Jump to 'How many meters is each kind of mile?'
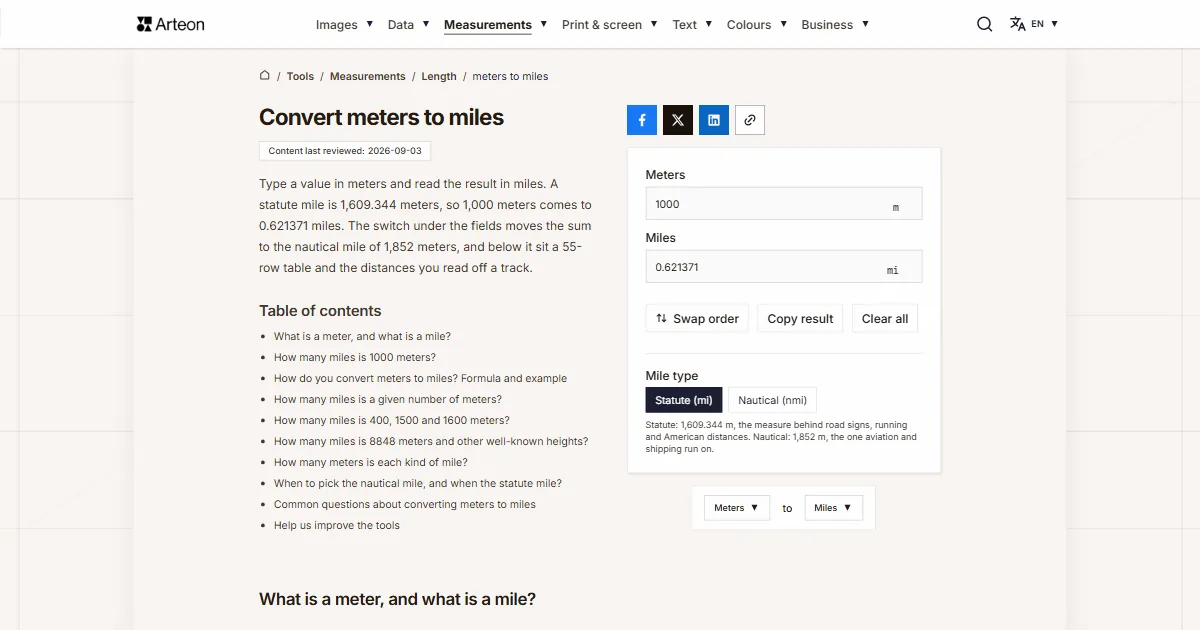1200x630 pixels. click(371, 463)
